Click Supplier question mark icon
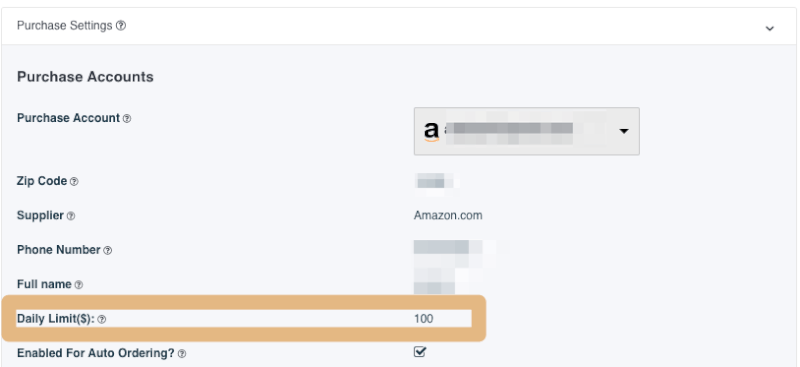 (x=71, y=216)
